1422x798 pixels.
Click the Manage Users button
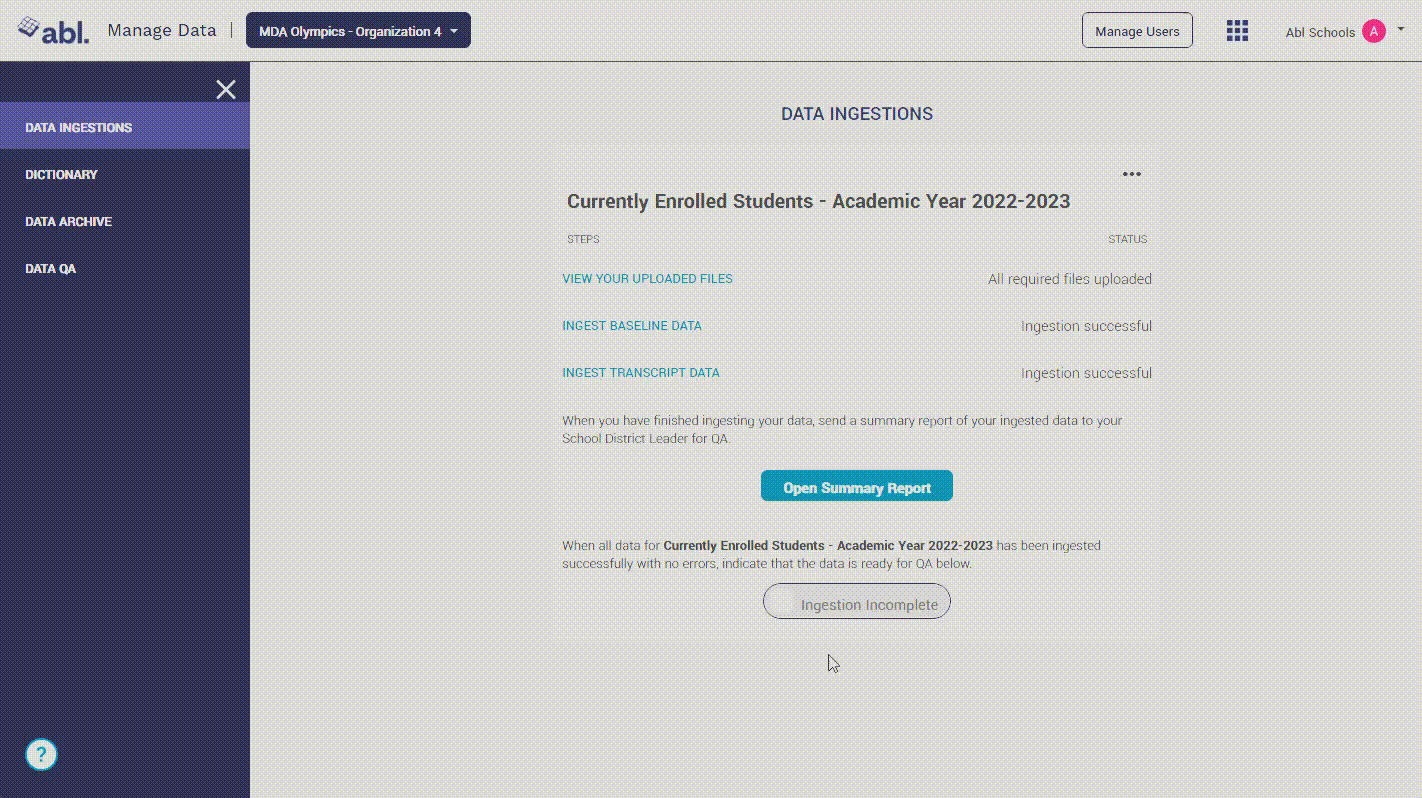1137,31
